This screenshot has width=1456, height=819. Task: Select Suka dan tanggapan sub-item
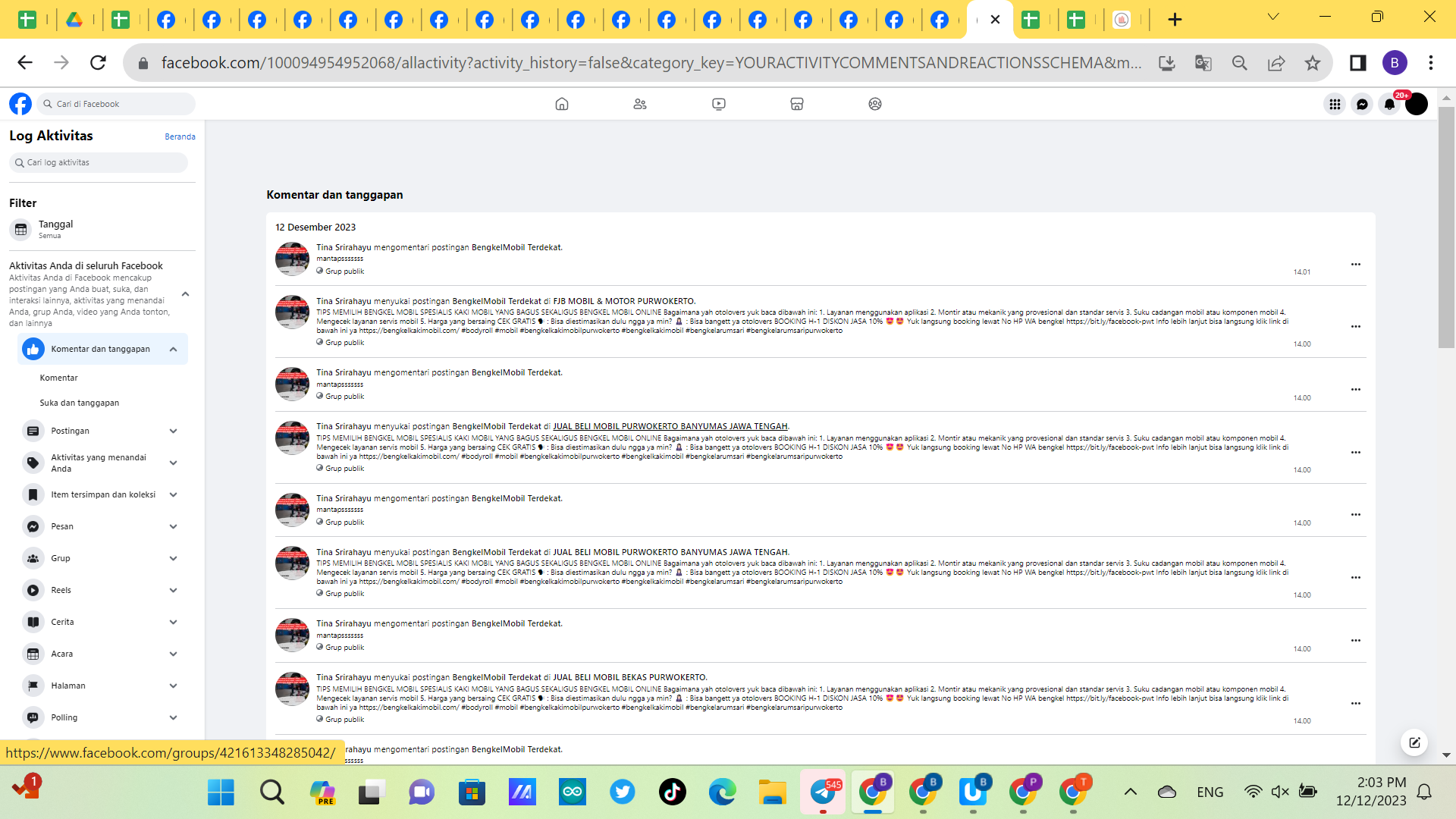tap(80, 403)
